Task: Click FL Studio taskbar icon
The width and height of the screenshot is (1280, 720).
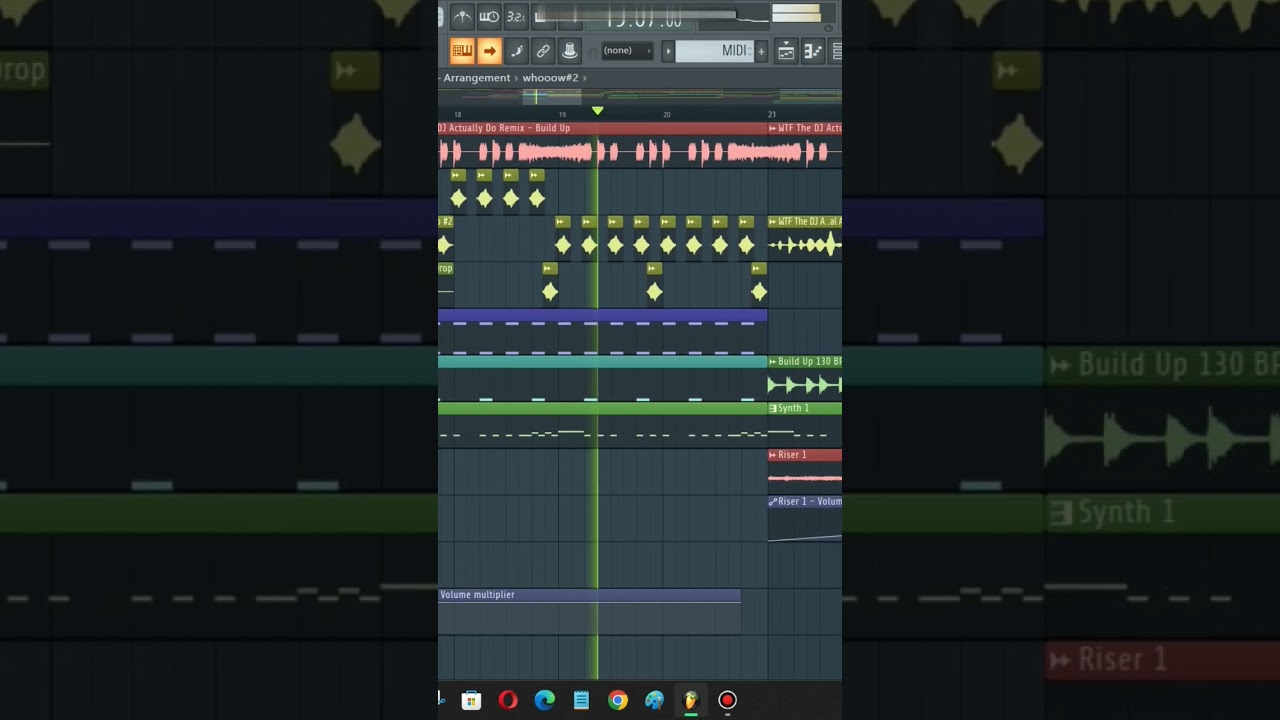Action: coord(691,700)
